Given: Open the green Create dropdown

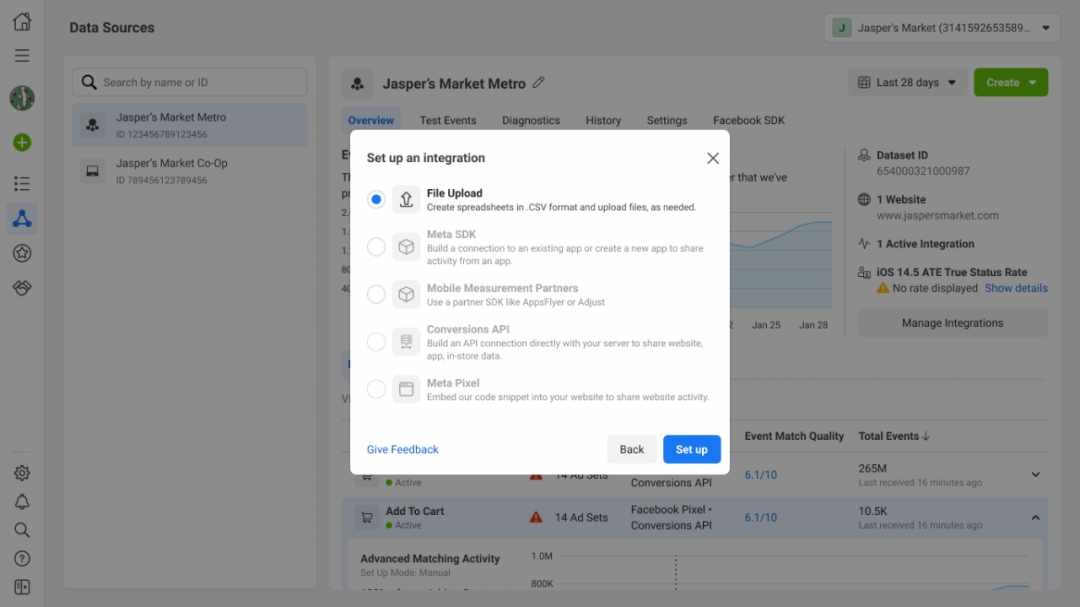Looking at the screenshot, I should (x=1010, y=83).
